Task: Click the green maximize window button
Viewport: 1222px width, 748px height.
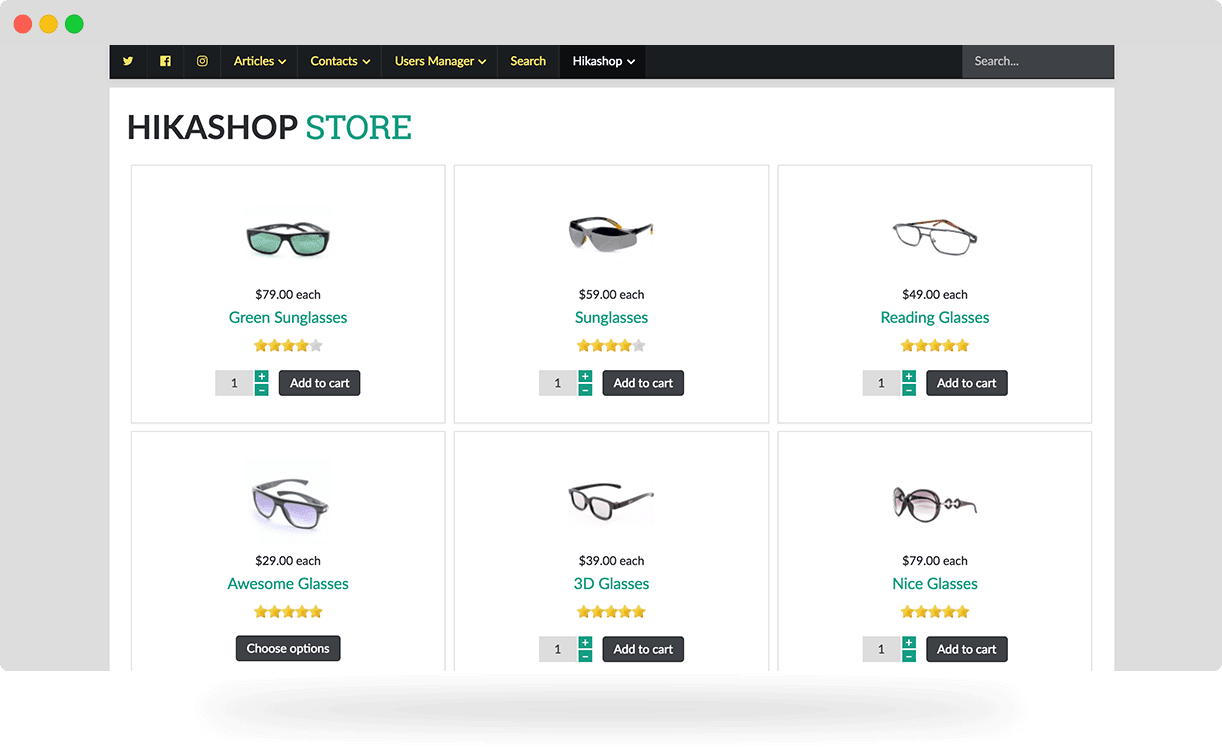Action: [74, 24]
